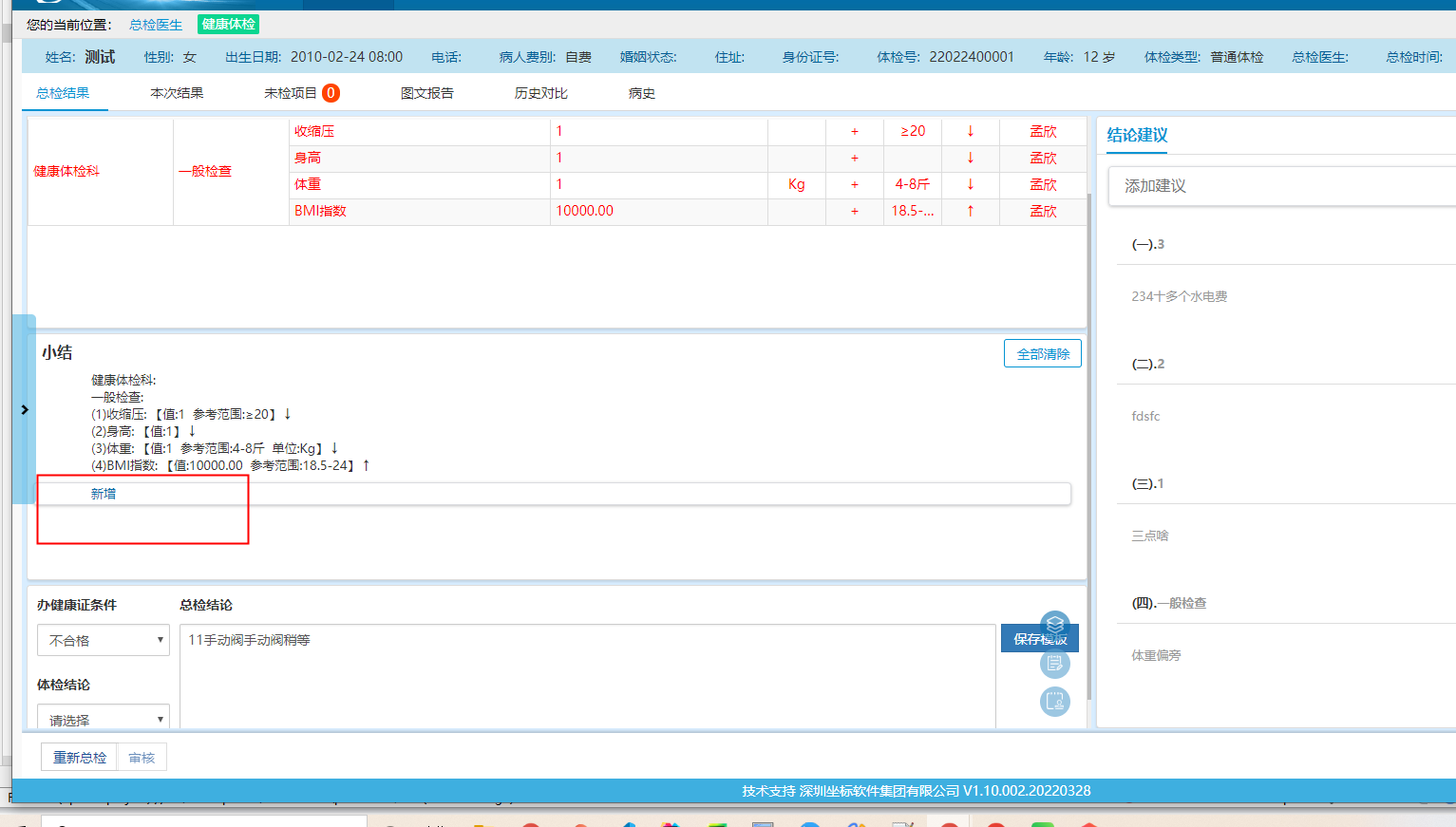Click the plus icon in BMI指数 row
Image resolution: width=1456 pixels, height=827 pixels.
tap(855, 212)
